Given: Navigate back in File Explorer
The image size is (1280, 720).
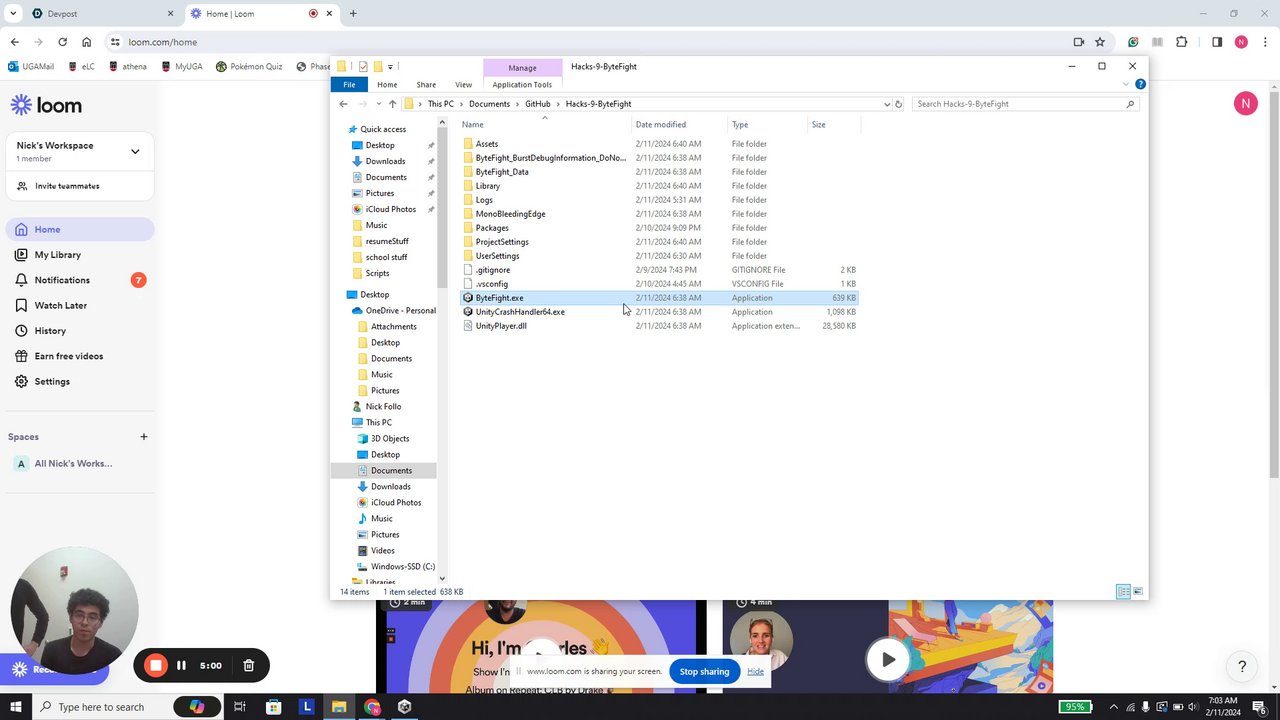Looking at the screenshot, I should [344, 104].
